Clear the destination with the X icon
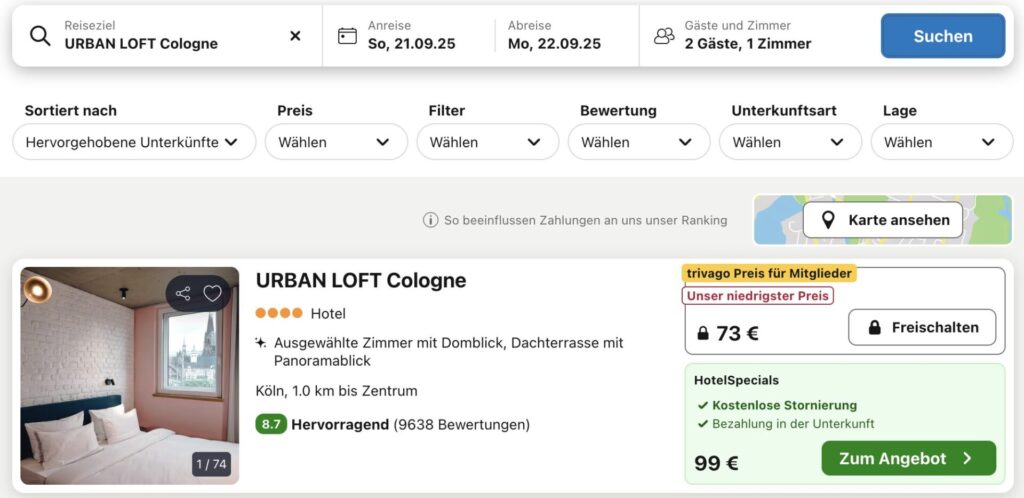Screen dimensions: 1024x498 (x=295, y=36)
